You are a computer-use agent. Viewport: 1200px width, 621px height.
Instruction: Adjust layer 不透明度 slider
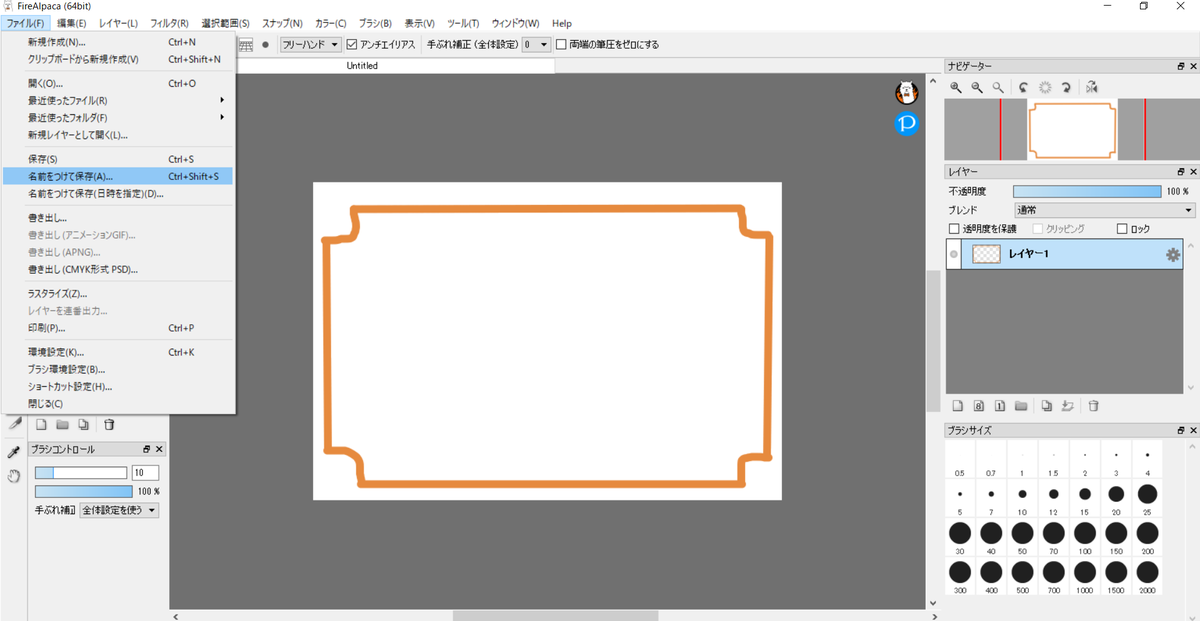1087,191
